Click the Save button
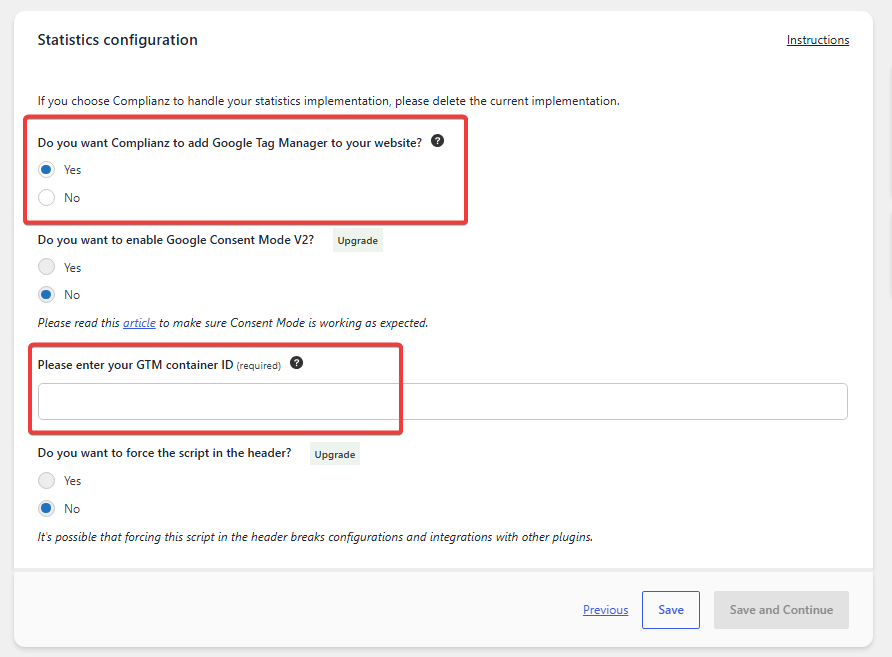The width and height of the screenshot is (892, 657). (671, 610)
